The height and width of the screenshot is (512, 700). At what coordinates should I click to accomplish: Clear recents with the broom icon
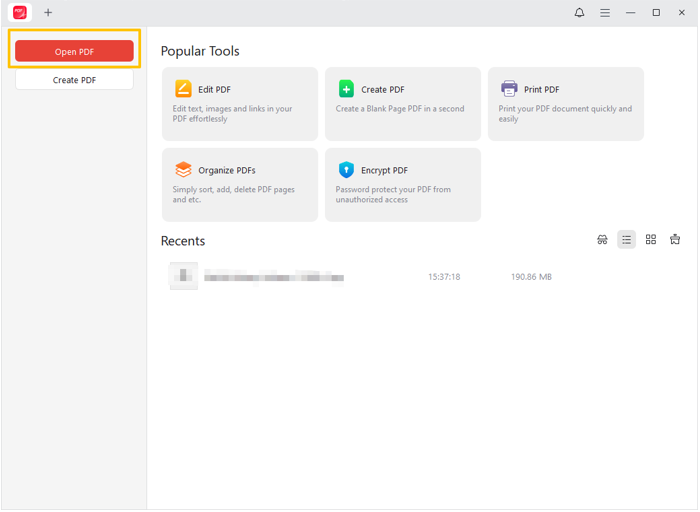point(675,240)
